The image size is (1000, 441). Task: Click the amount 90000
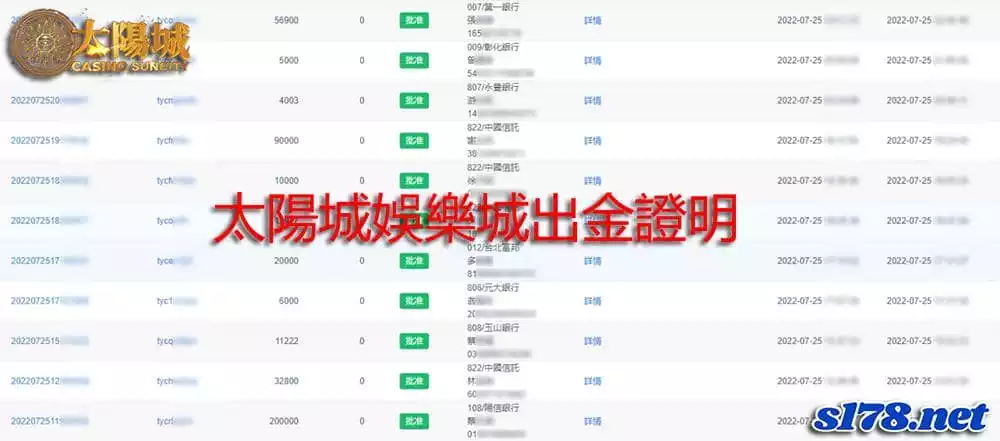(x=286, y=141)
